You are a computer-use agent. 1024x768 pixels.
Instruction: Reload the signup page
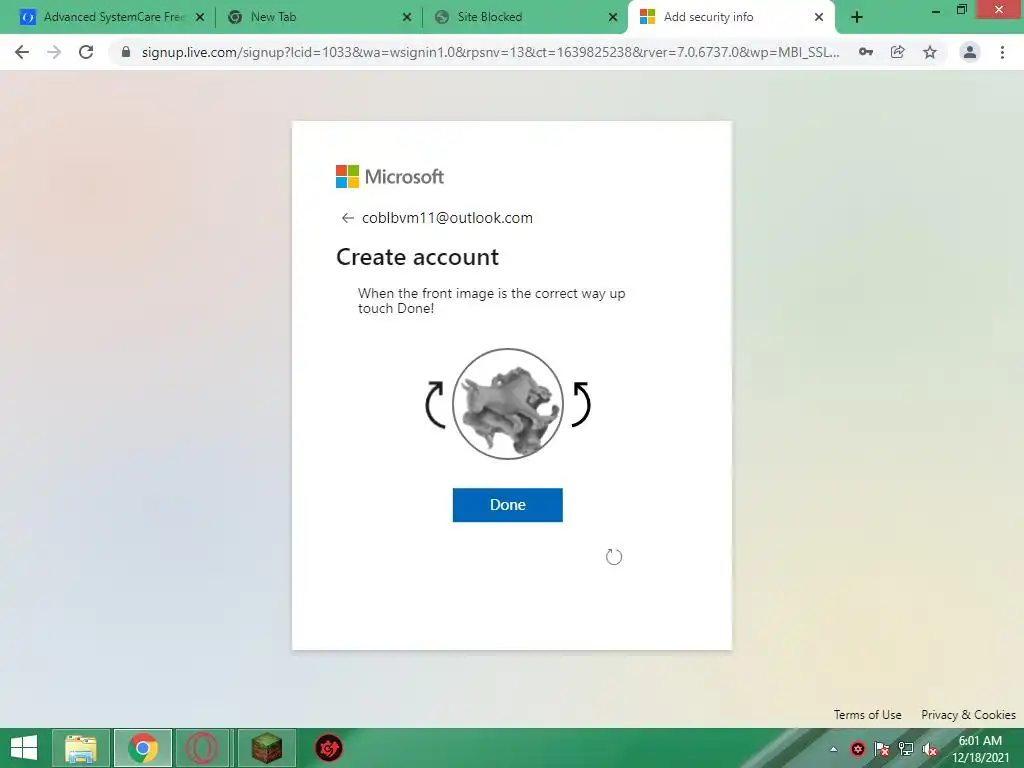tap(86, 52)
